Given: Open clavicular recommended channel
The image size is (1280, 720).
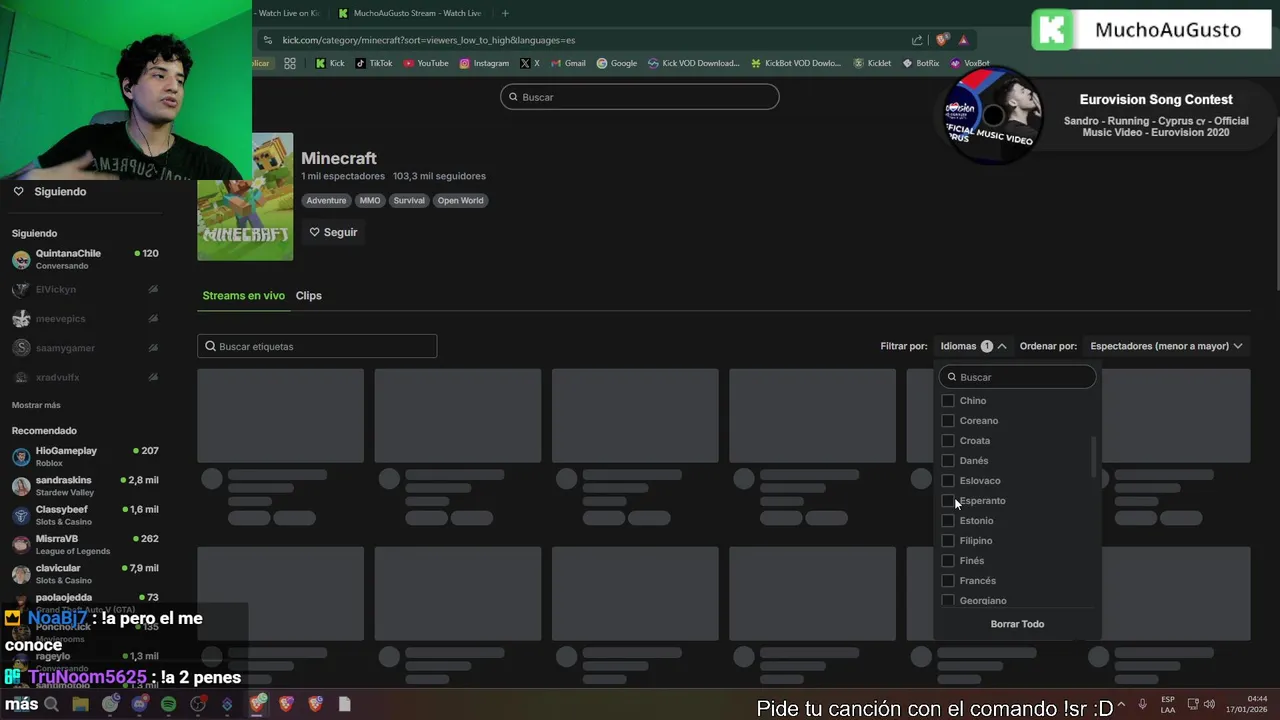Looking at the screenshot, I should point(85,574).
